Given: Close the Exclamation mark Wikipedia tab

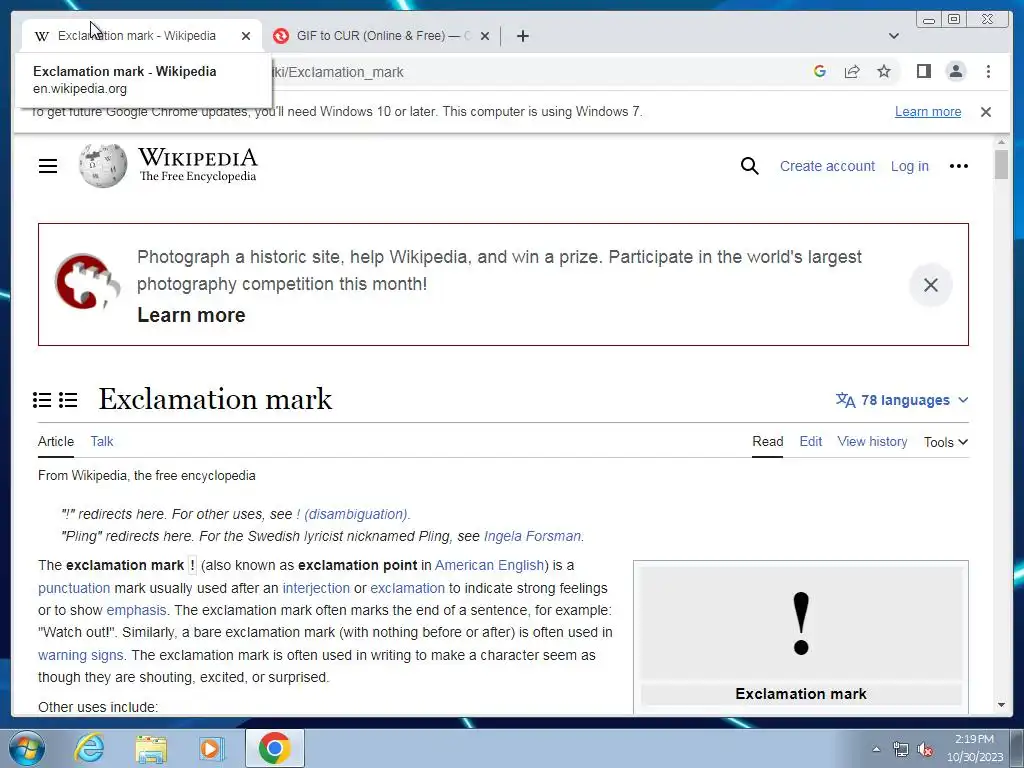Looking at the screenshot, I should point(246,36).
